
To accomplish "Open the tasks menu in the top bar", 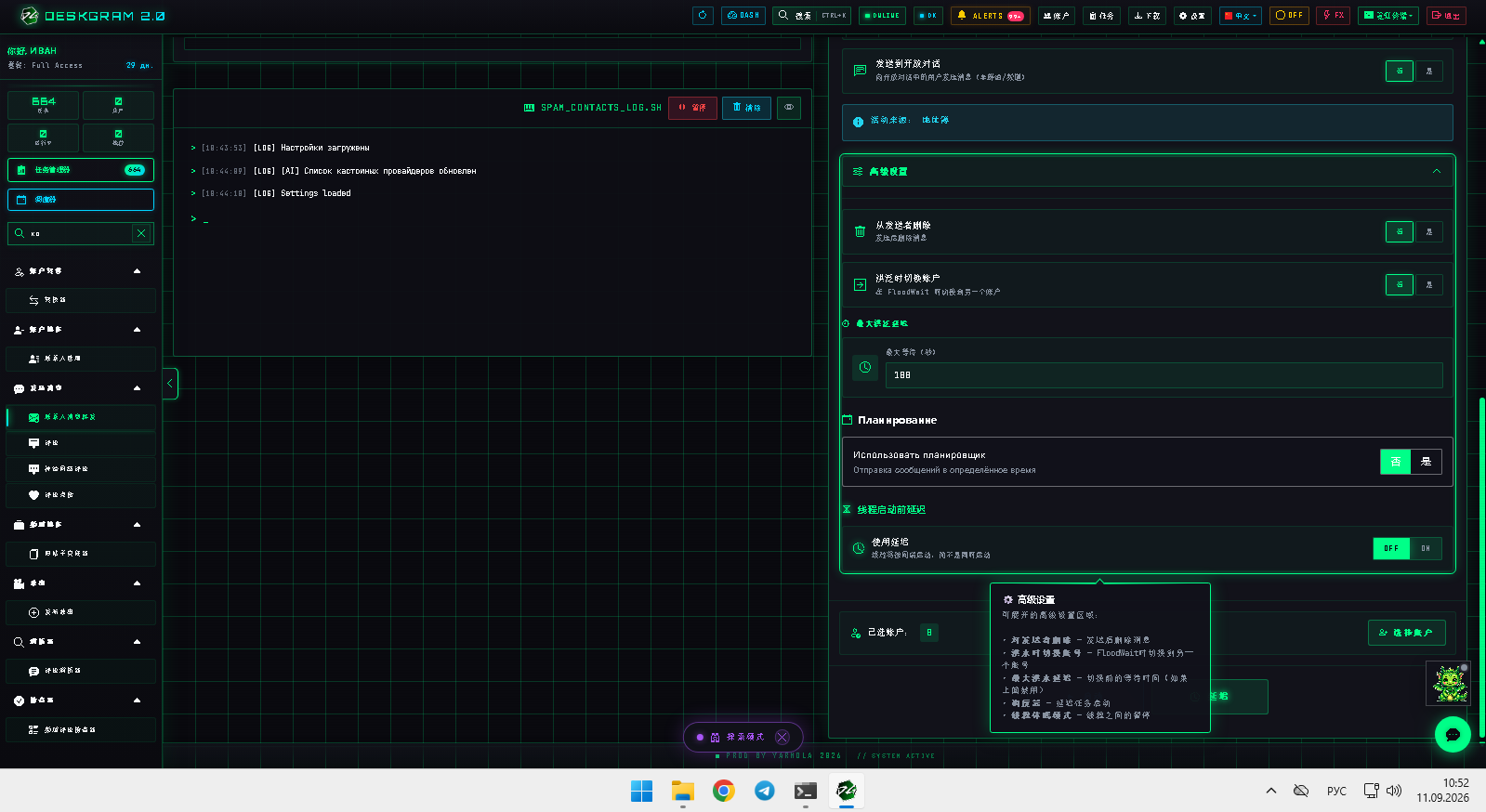I will coord(1101,16).
